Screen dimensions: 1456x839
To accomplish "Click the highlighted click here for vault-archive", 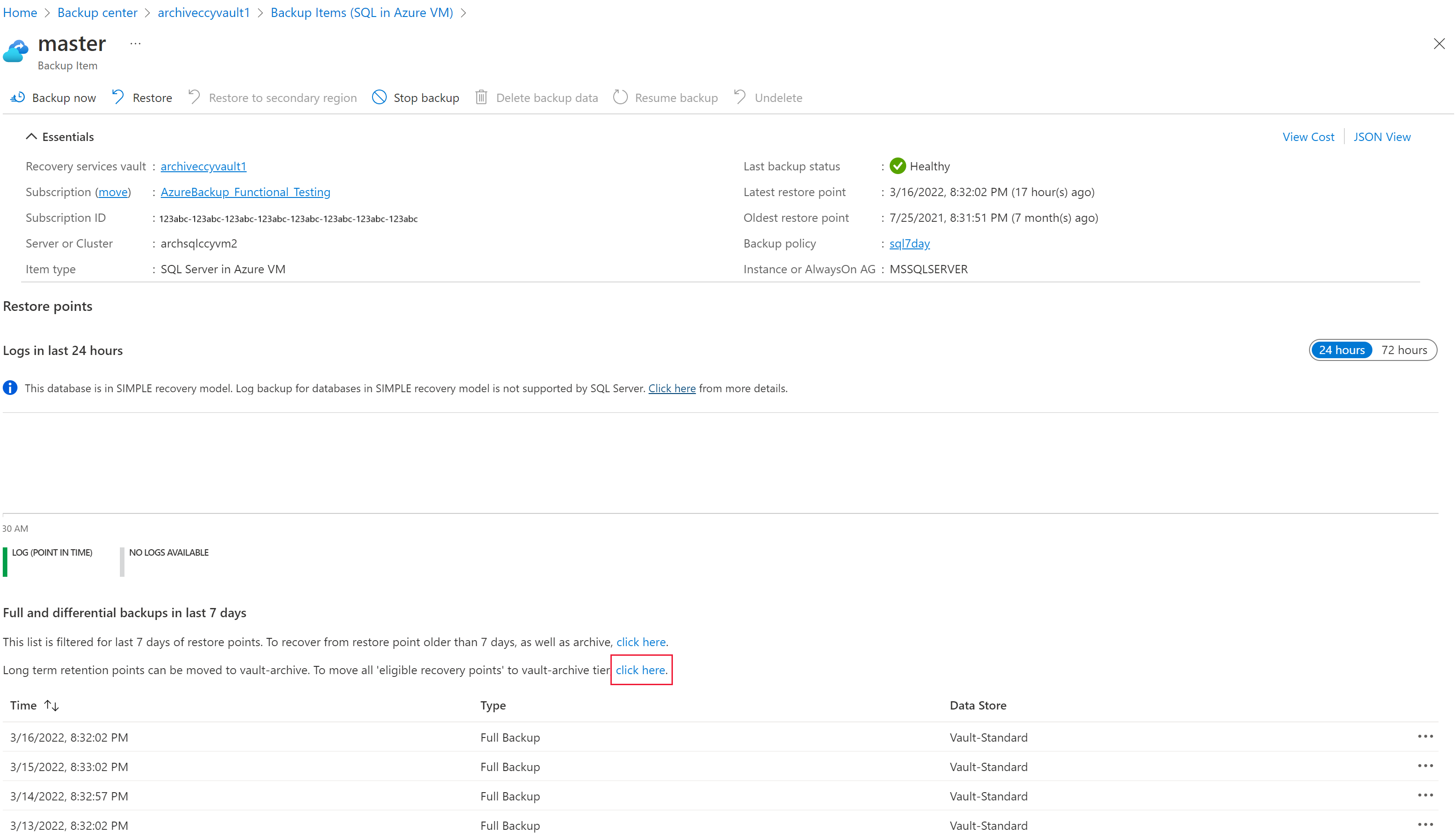I will pyautogui.click(x=640, y=669).
